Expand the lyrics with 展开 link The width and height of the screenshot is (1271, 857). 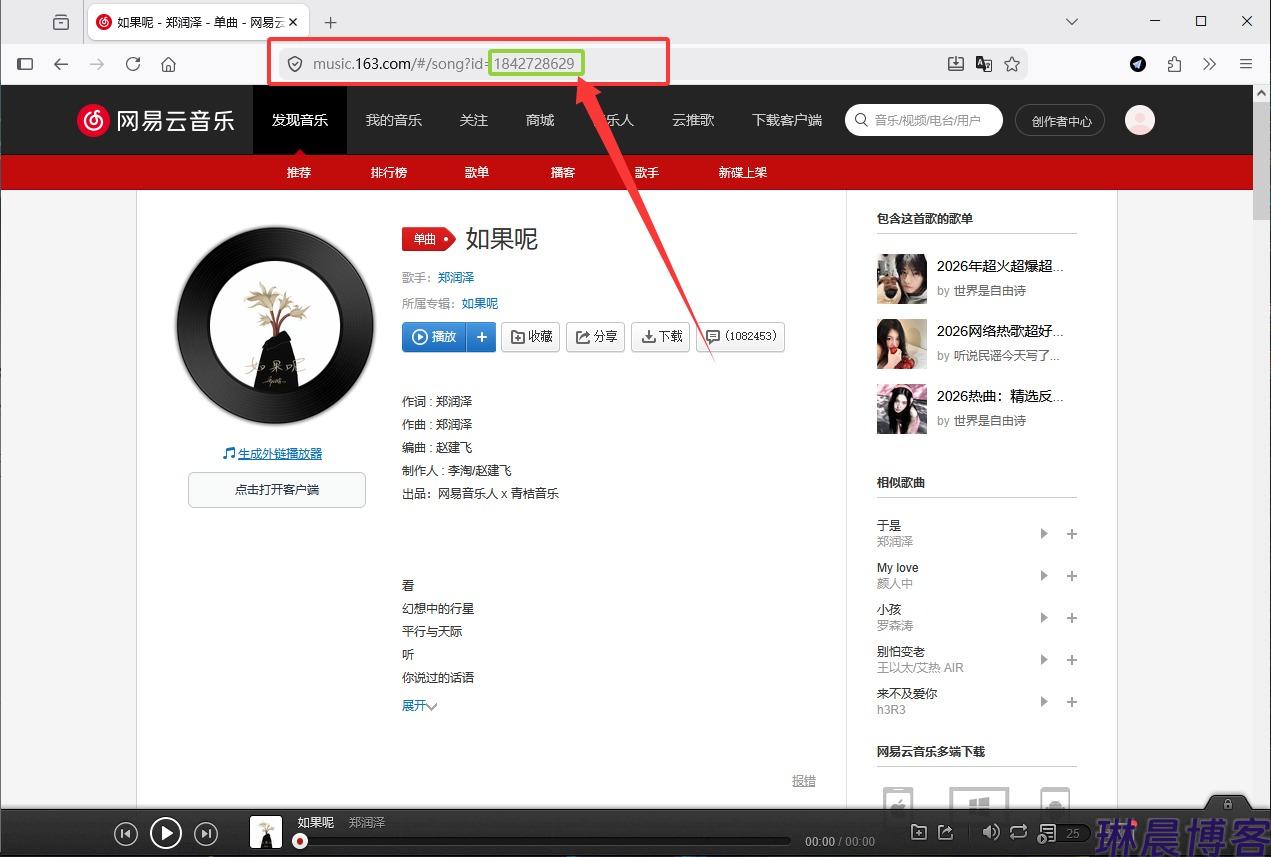click(418, 704)
